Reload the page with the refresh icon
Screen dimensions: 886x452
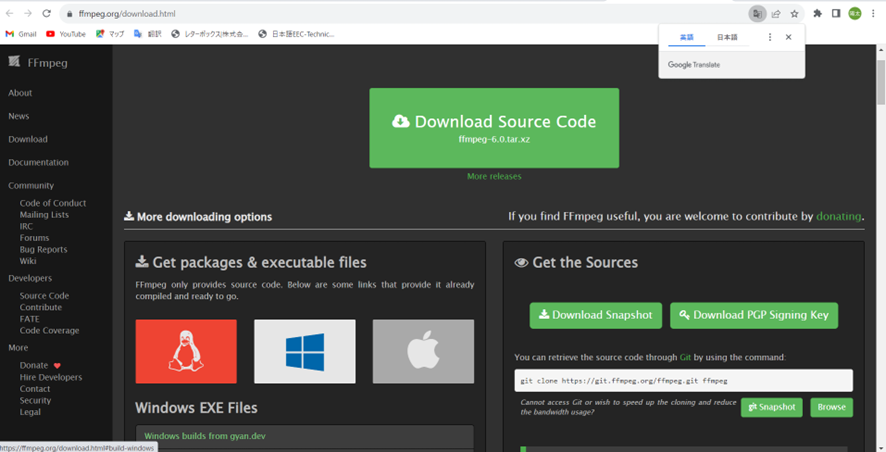[47, 14]
